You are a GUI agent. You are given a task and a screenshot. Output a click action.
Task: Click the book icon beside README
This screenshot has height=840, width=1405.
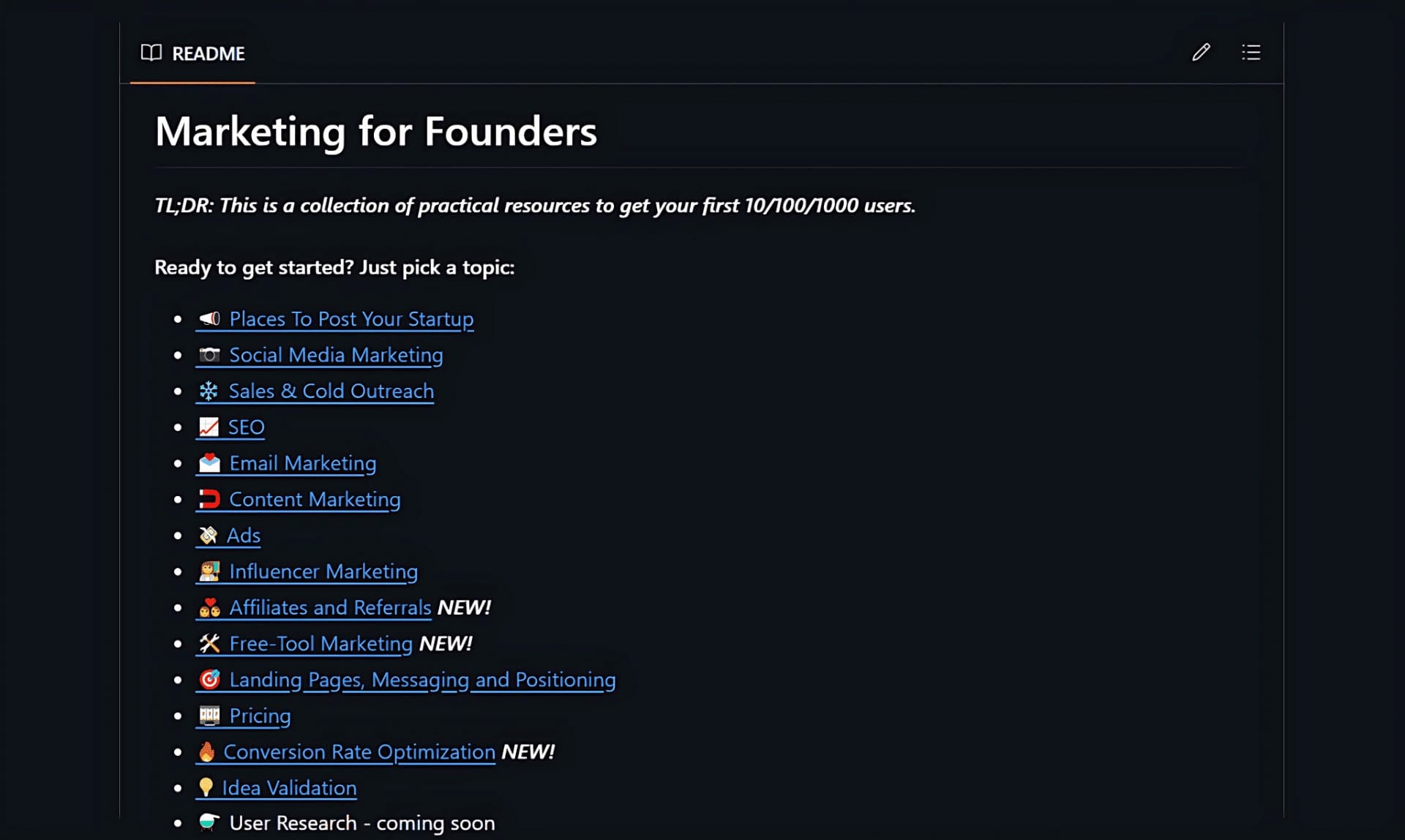[x=150, y=53]
